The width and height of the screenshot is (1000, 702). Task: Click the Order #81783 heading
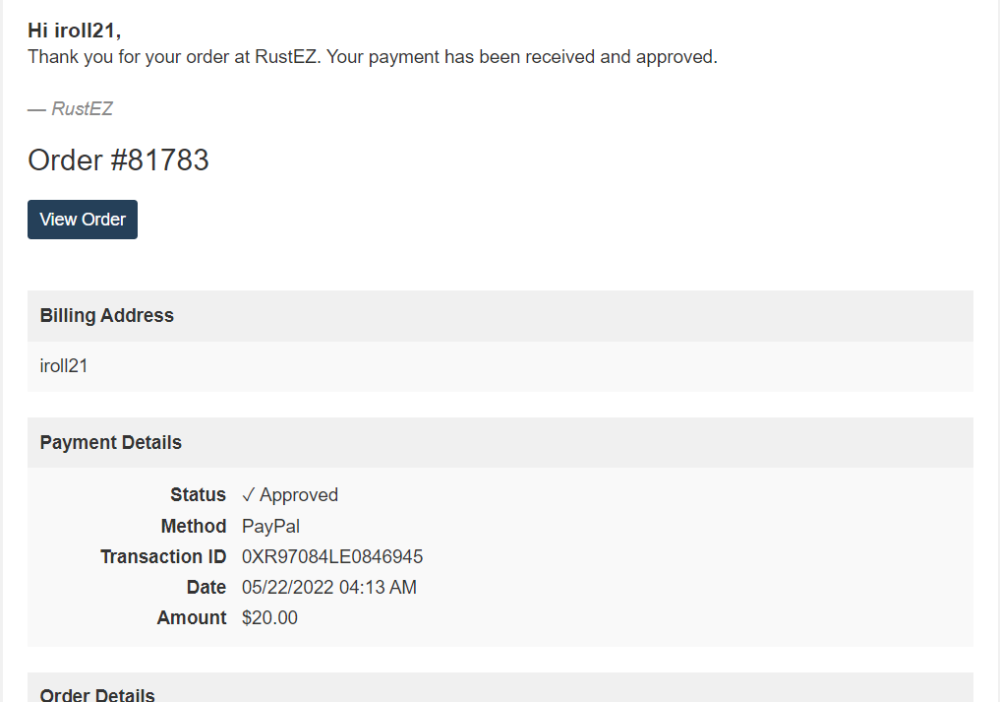(118, 160)
